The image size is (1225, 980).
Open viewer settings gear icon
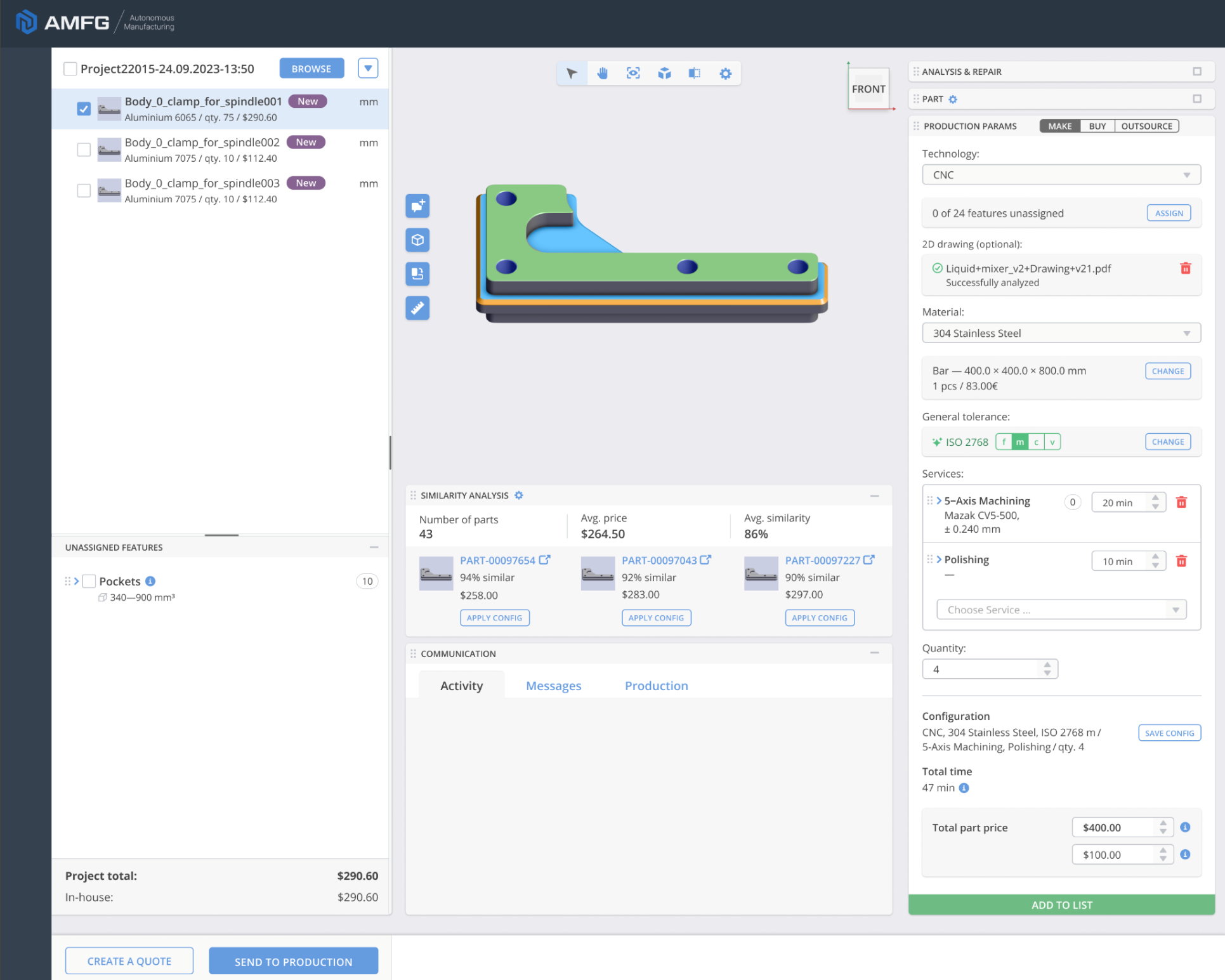point(725,74)
